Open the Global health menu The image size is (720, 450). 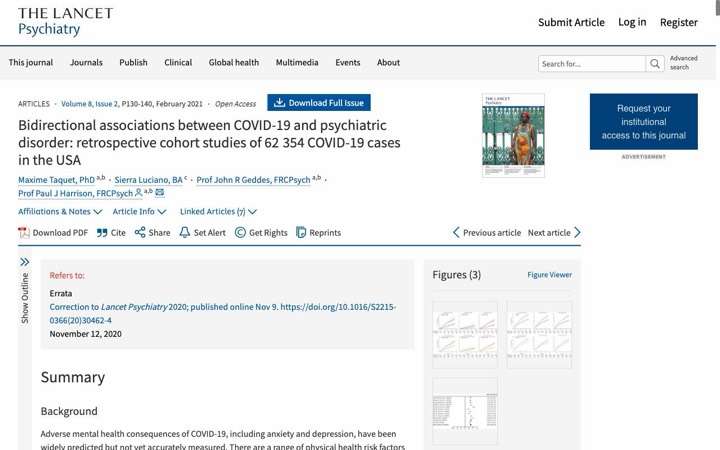pos(234,62)
